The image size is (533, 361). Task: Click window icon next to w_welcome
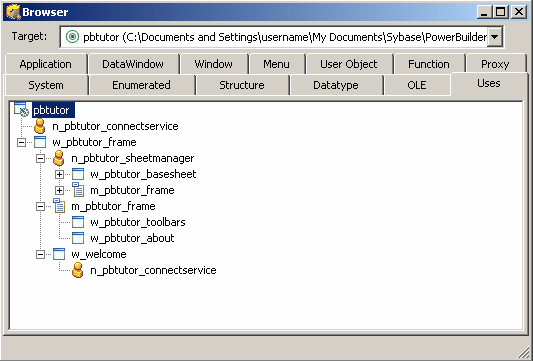click(59, 254)
